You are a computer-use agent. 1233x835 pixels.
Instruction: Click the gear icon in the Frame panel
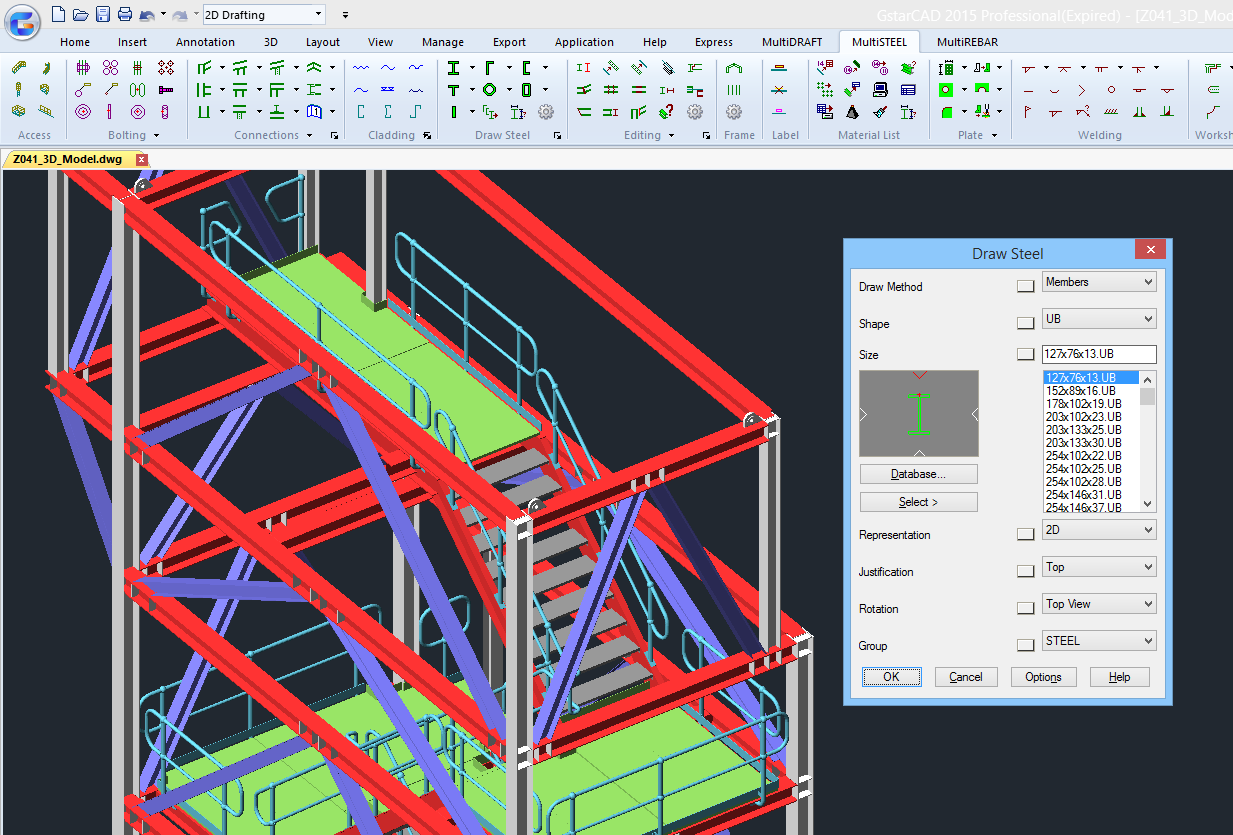734,112
